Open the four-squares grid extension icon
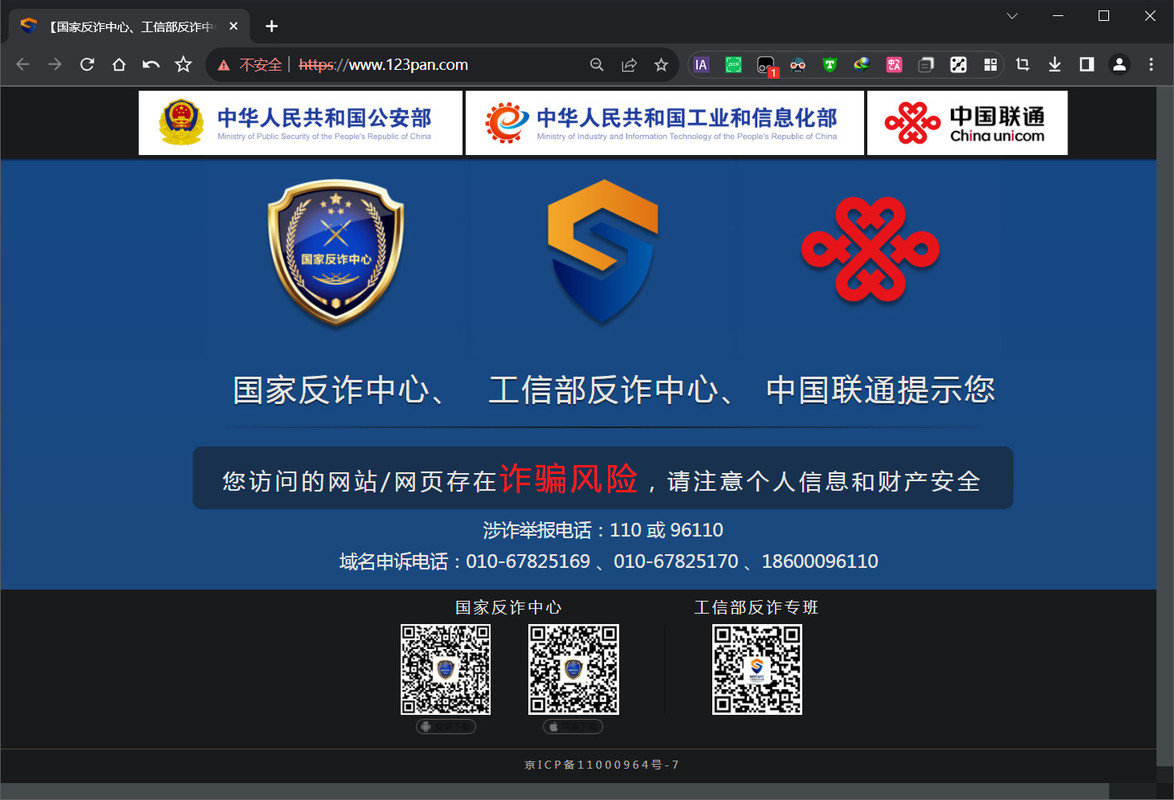Image resolution: width=1174 pixels, height=800 pixels. coord(991,65)
